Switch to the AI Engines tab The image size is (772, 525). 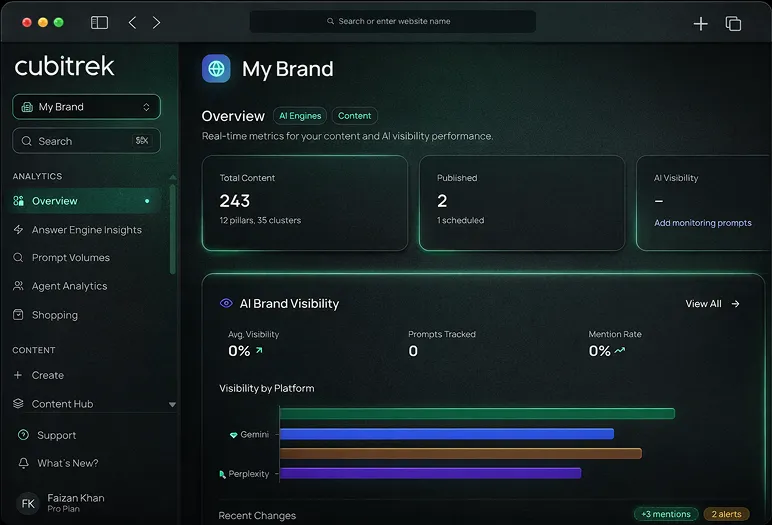click(300, 116)
